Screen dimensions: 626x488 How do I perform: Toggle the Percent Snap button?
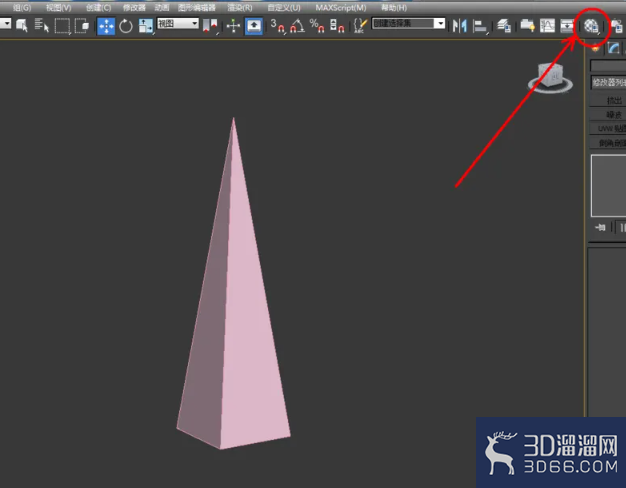317,26
